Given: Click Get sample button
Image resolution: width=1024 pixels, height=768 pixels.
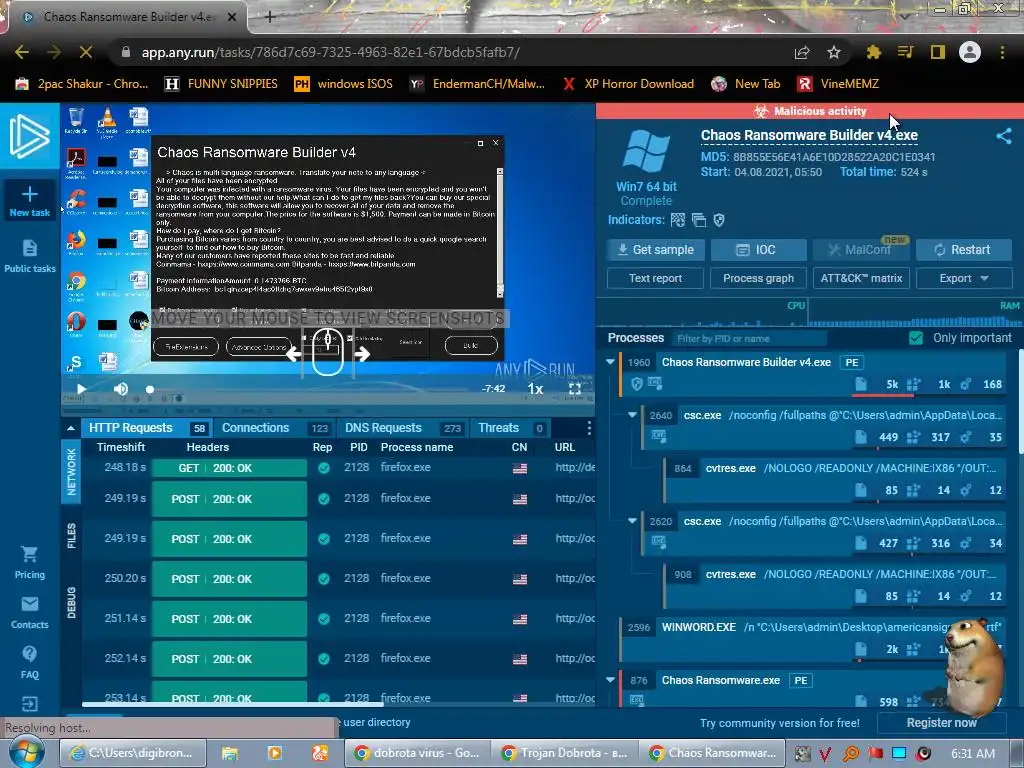Looking at the screenshot, I should click(x=655, y=249).
